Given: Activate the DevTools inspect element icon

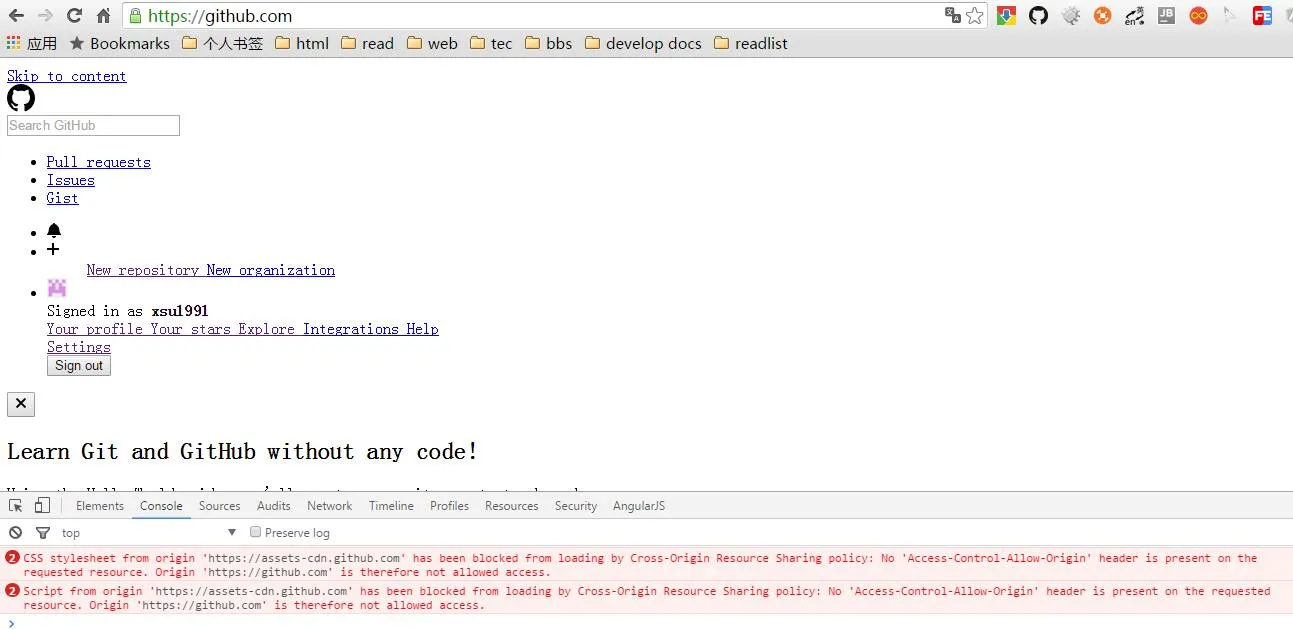Looking at the screenshot, I should tap(16, 506).
